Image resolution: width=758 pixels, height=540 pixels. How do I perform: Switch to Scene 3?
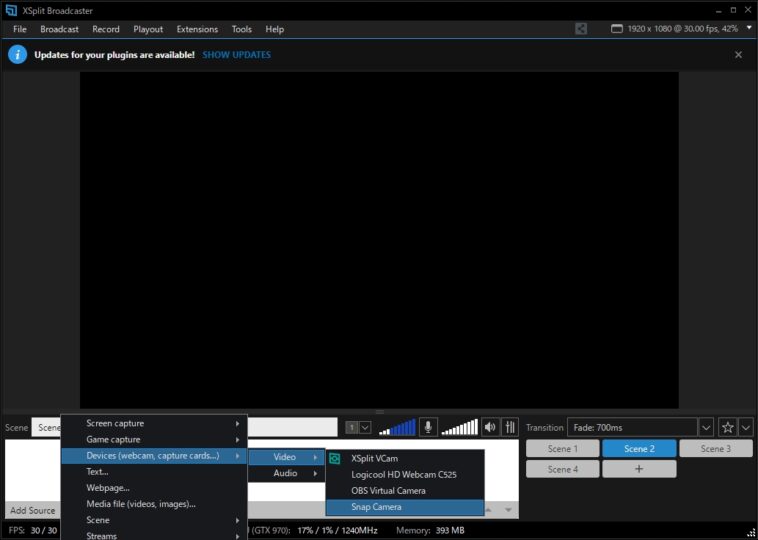[x=716, y=449]
